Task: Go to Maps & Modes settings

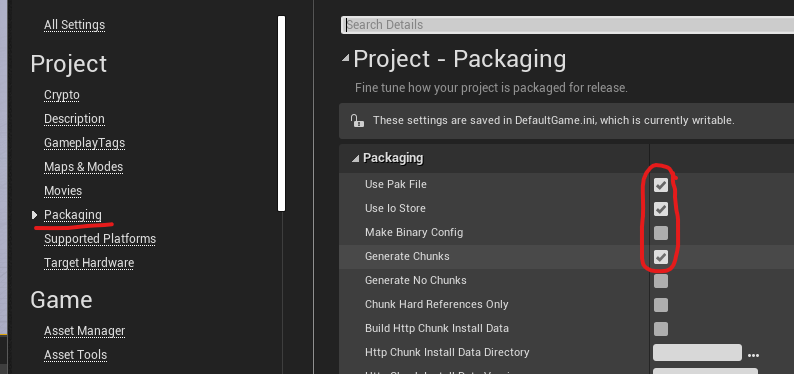Action: 83,167
